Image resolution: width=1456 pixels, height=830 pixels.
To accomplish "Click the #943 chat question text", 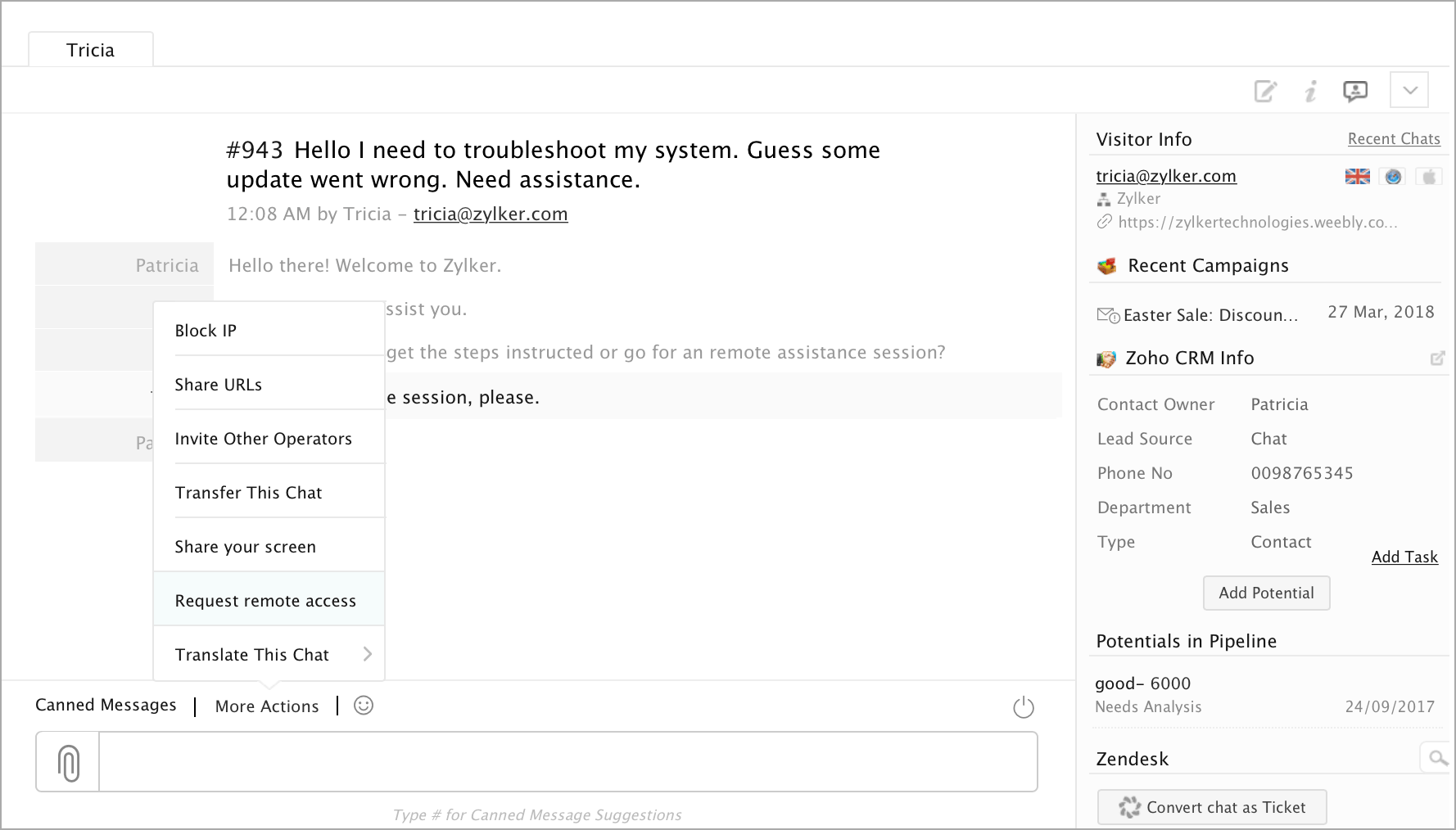I will point(553,165).
